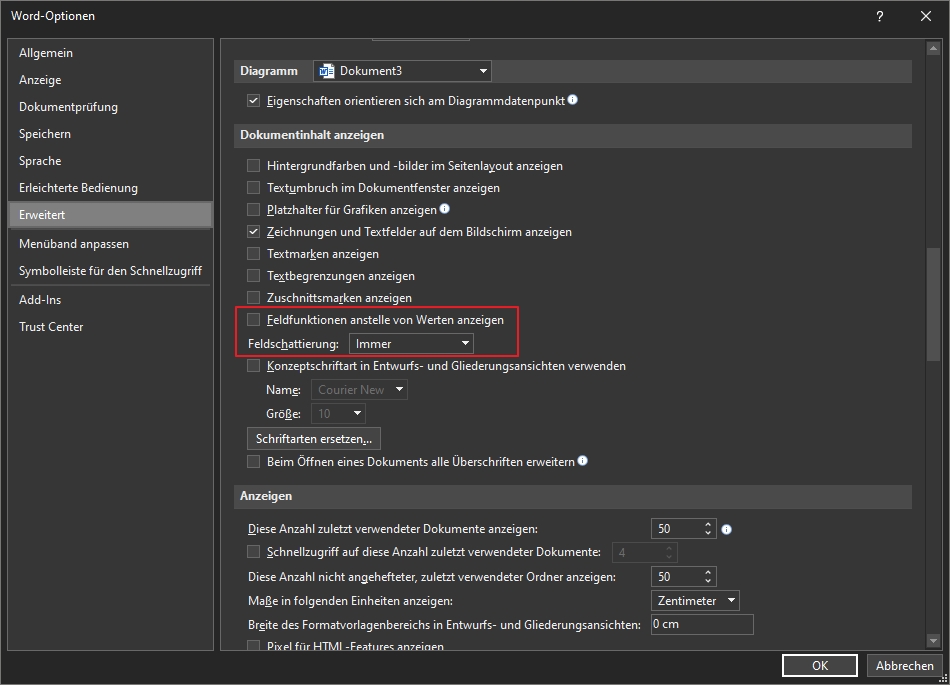Viewport: 950px width, 685px height.
Task: Open the Trust Center category
Action: [110, 326]
